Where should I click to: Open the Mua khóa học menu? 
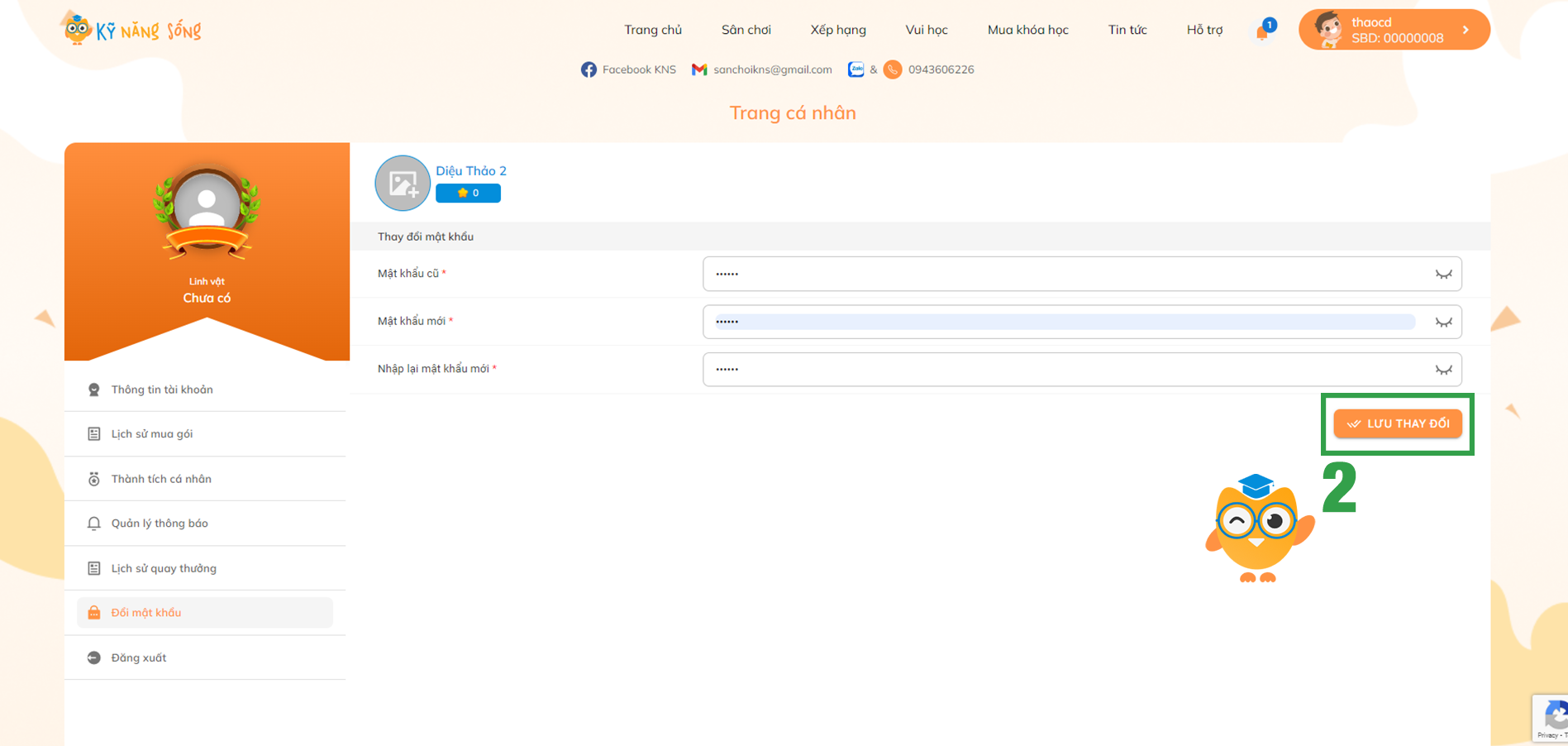(x=1027, y=30)
